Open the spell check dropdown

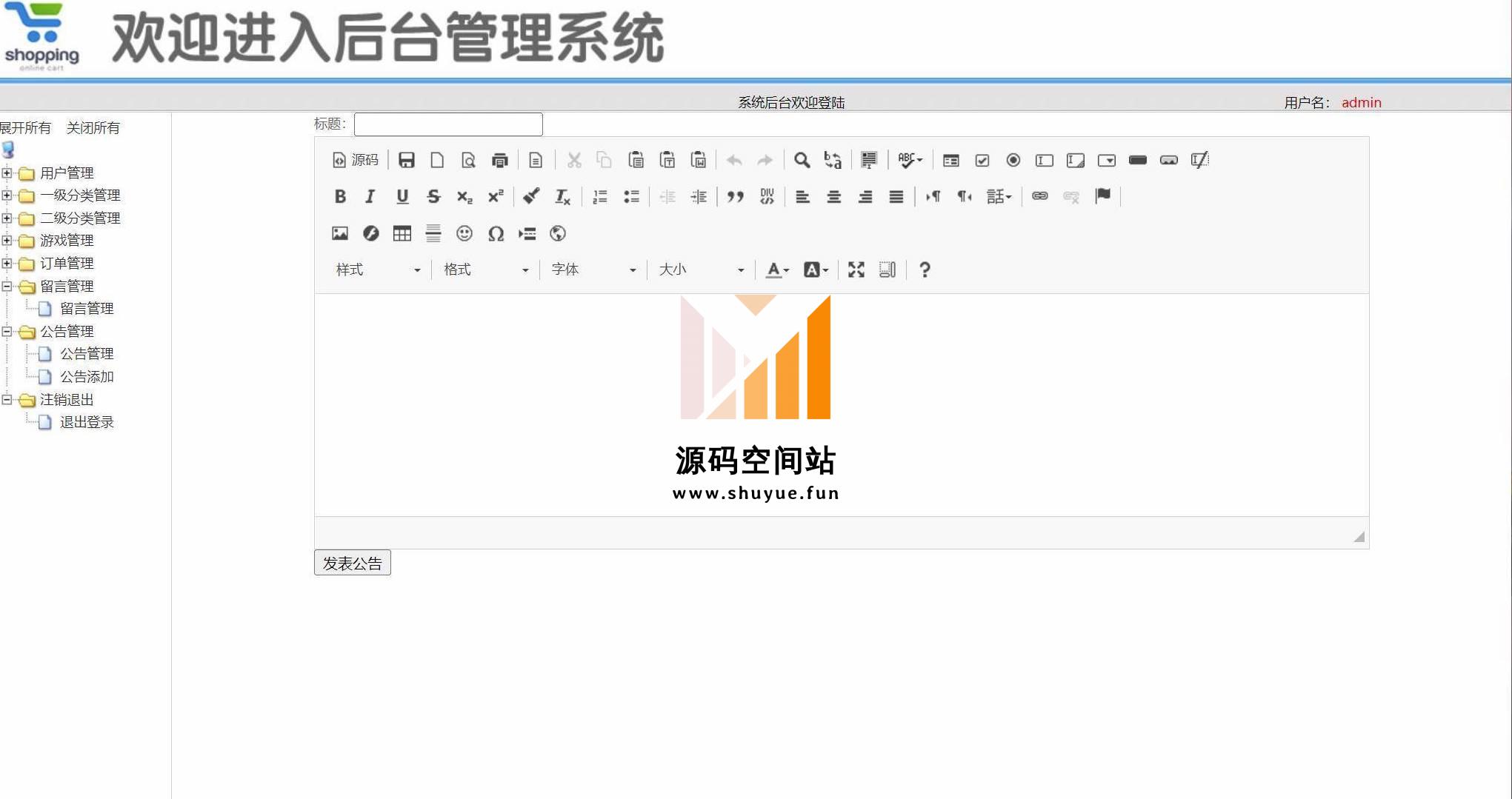[910, 160]
